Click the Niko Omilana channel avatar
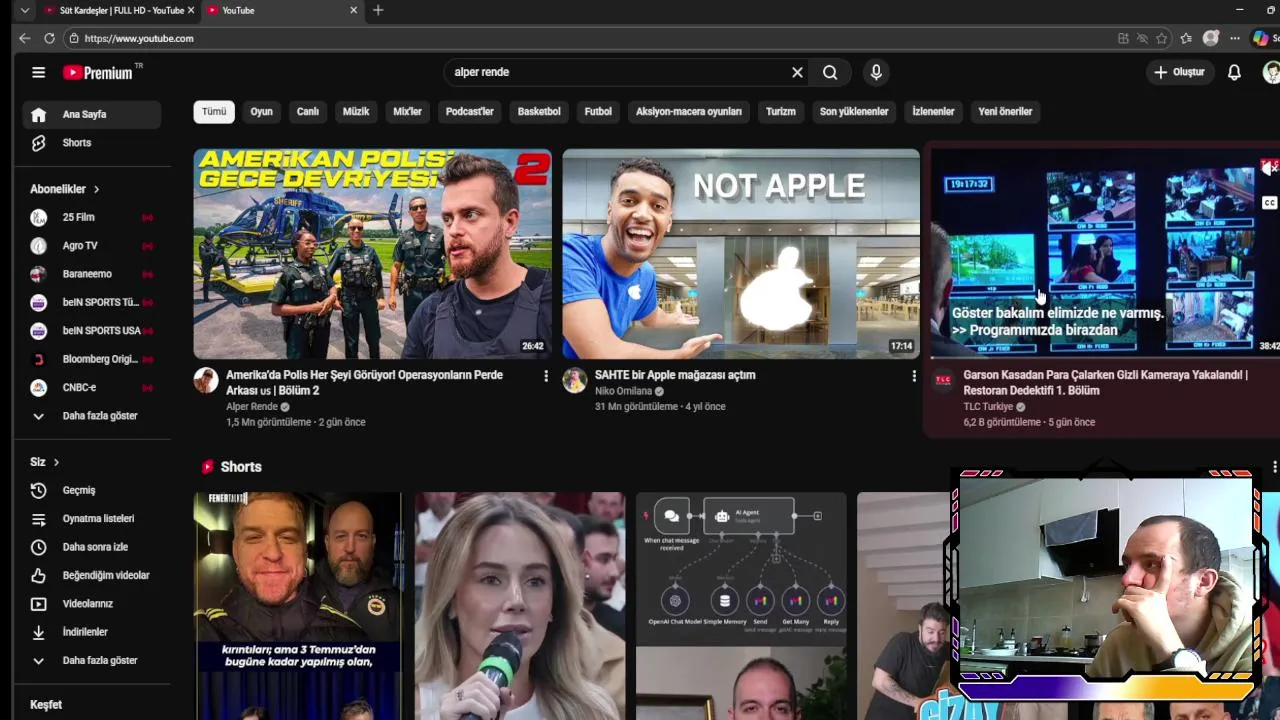This screenshot has width=1280, height=720. tap(574, 380)
